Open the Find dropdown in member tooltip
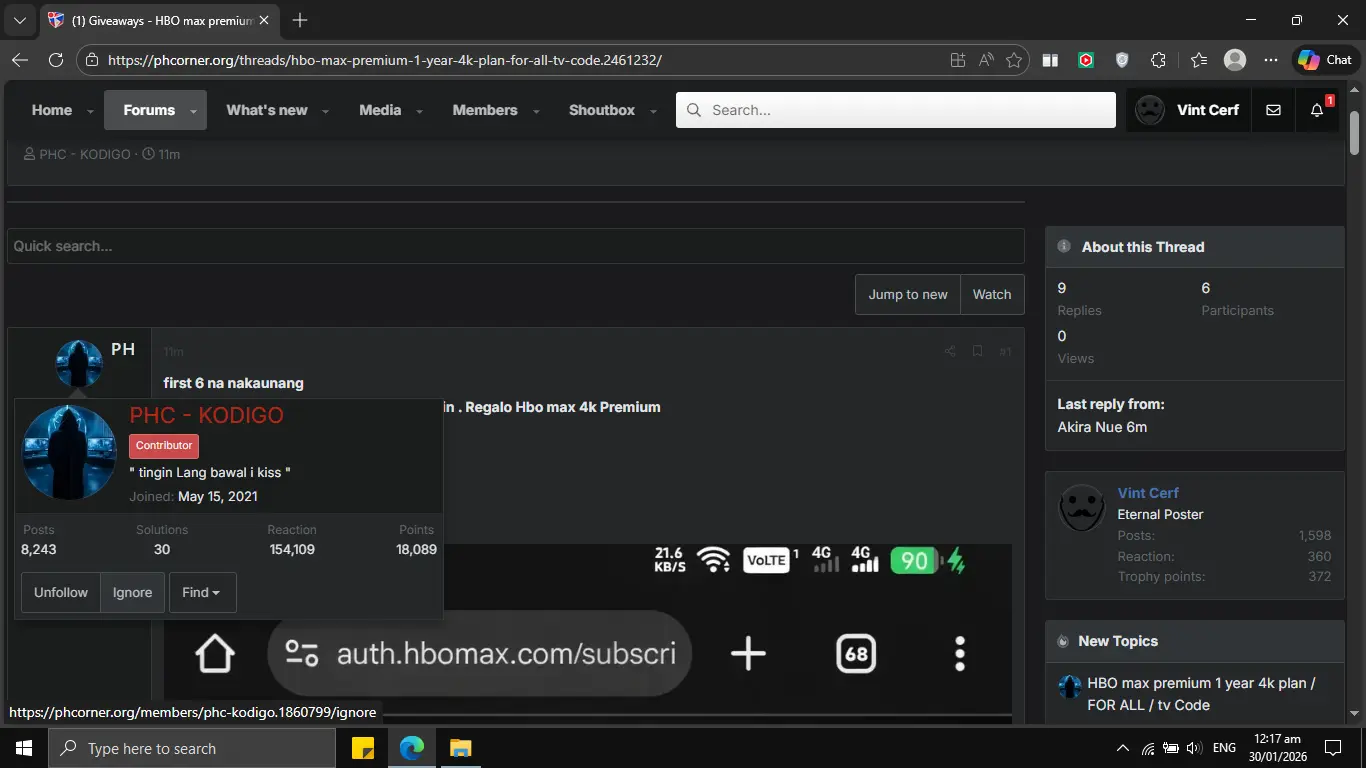This screenshot has height=768, width=1366. tap(202, 592)
